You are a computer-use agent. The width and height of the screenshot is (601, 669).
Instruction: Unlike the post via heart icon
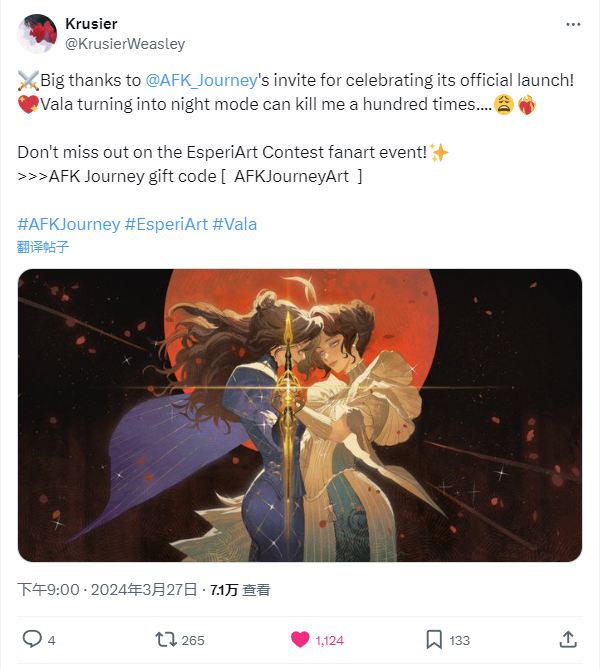click(x=300, y=640)
